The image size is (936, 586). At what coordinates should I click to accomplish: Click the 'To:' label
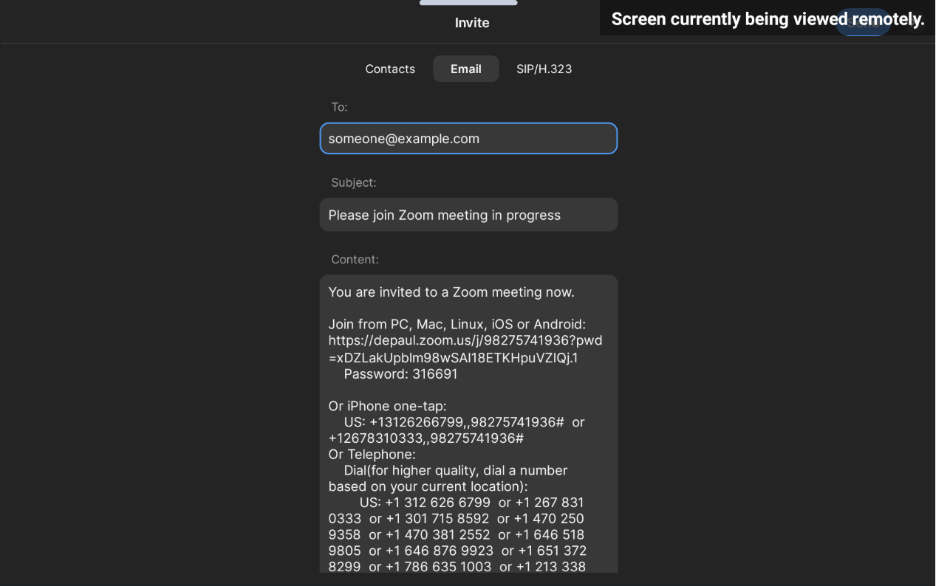point(339,107)
